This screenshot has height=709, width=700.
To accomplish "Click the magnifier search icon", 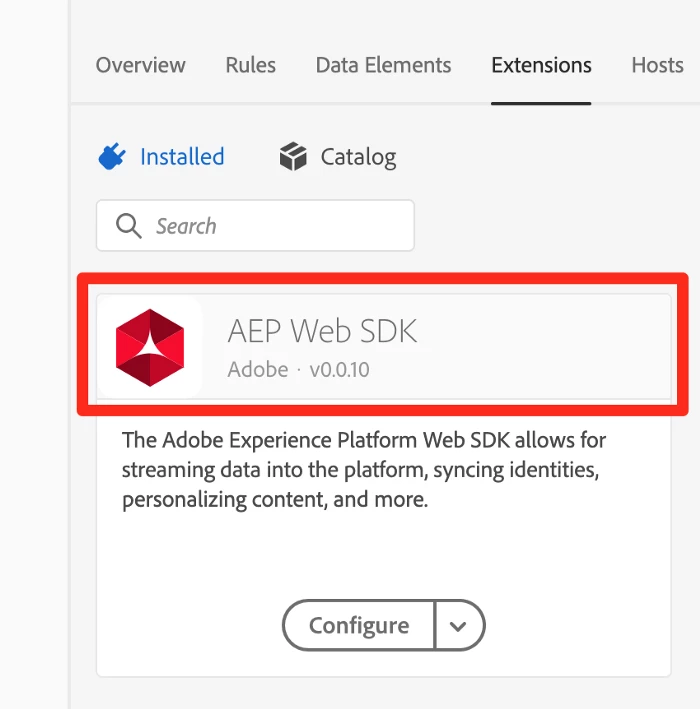I will [x=128, y=226].
